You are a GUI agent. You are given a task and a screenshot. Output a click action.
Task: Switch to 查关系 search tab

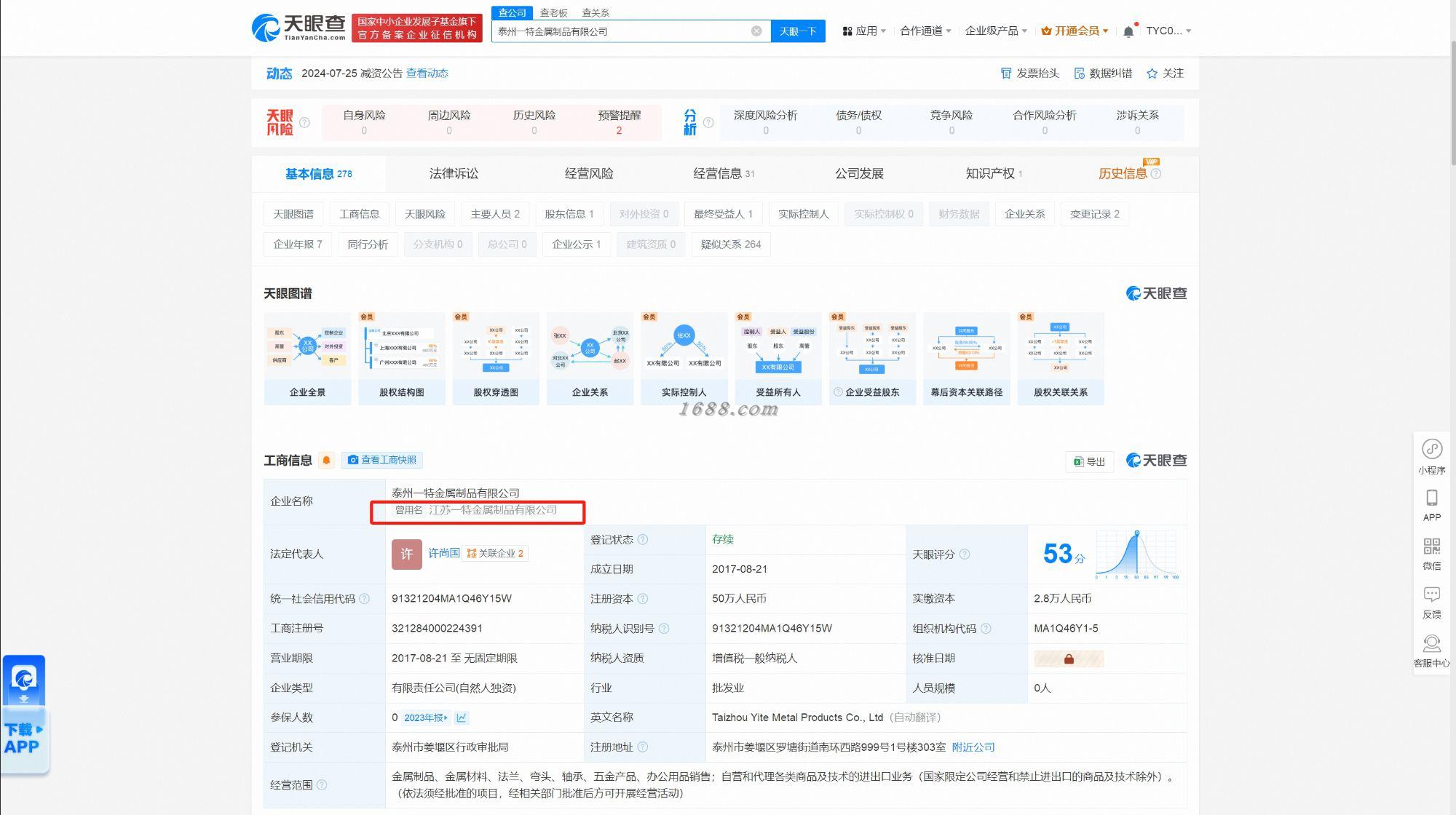(x=596, y=12)
